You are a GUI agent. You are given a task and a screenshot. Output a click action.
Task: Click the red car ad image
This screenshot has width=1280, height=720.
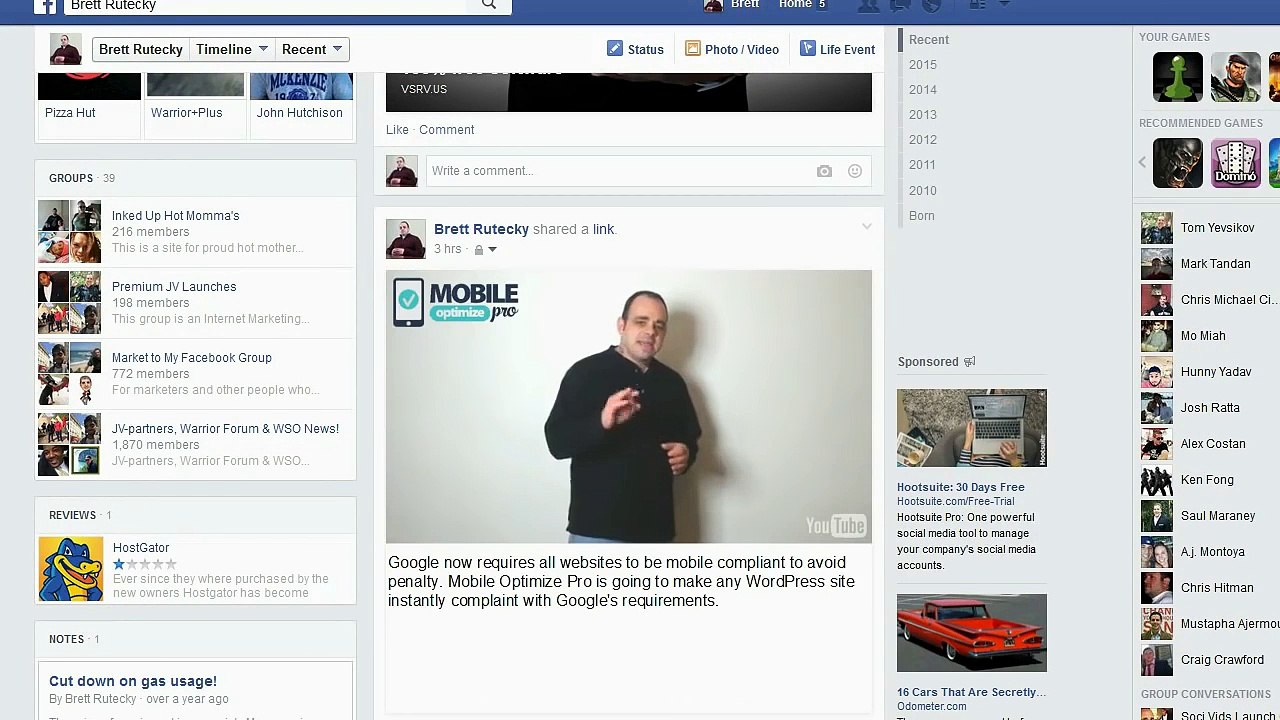tap(972, 633)
